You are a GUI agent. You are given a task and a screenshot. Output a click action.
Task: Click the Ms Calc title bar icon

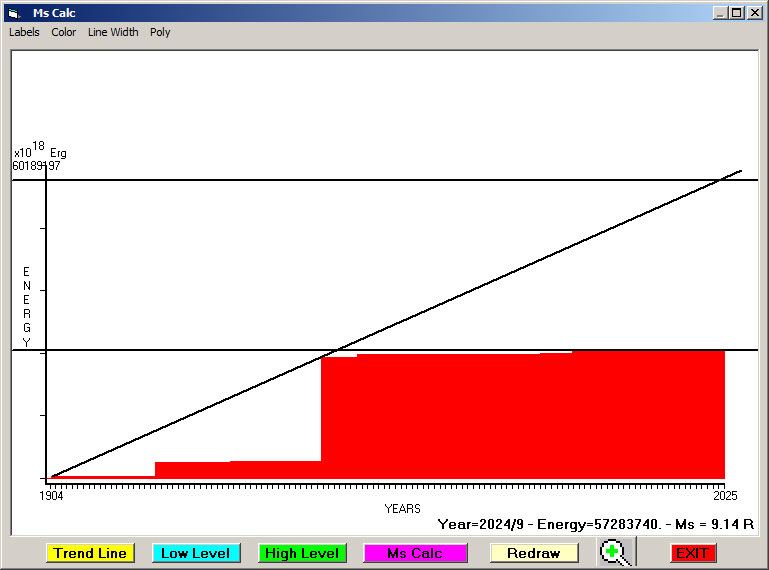point(13,13)
